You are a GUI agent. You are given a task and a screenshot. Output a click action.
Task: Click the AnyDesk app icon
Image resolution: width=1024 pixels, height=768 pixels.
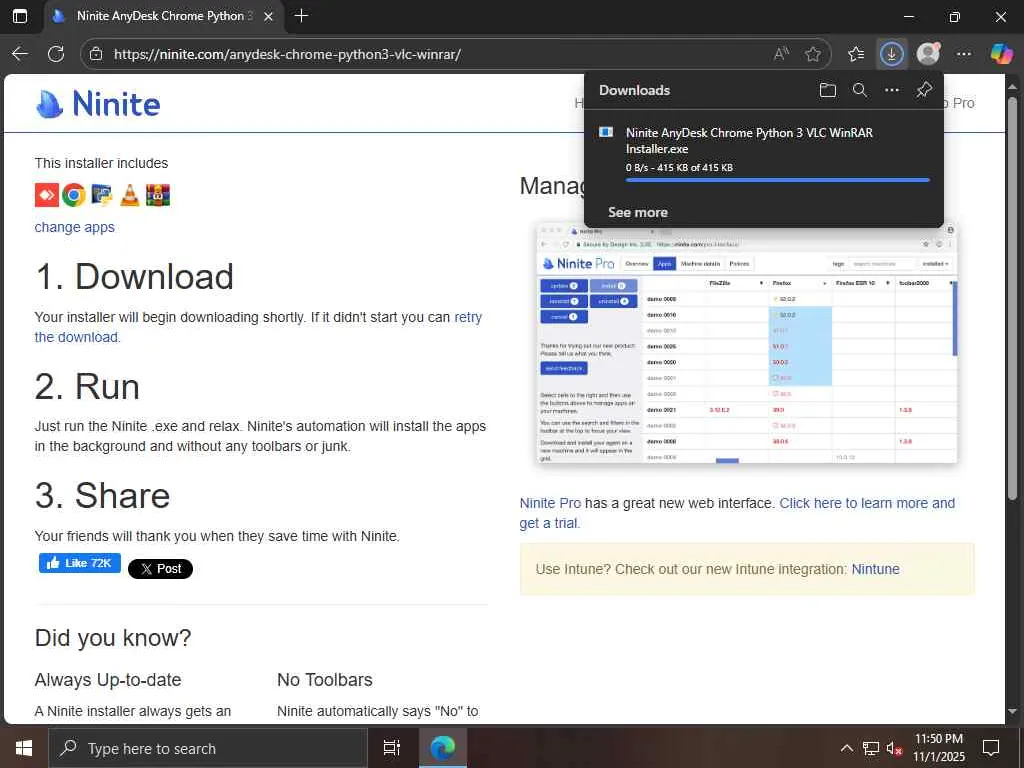click(x=46, y=195)
